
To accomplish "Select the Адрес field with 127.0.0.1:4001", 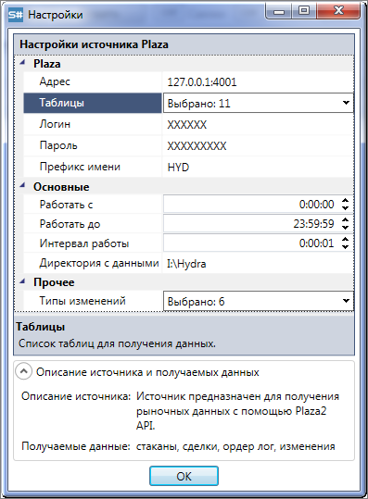I will click(x=258, y=82).
